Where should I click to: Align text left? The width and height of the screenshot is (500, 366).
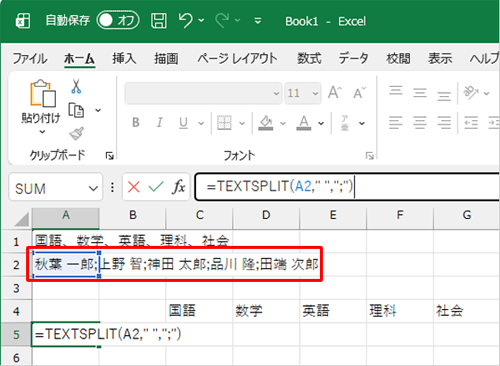click(396, 123)
